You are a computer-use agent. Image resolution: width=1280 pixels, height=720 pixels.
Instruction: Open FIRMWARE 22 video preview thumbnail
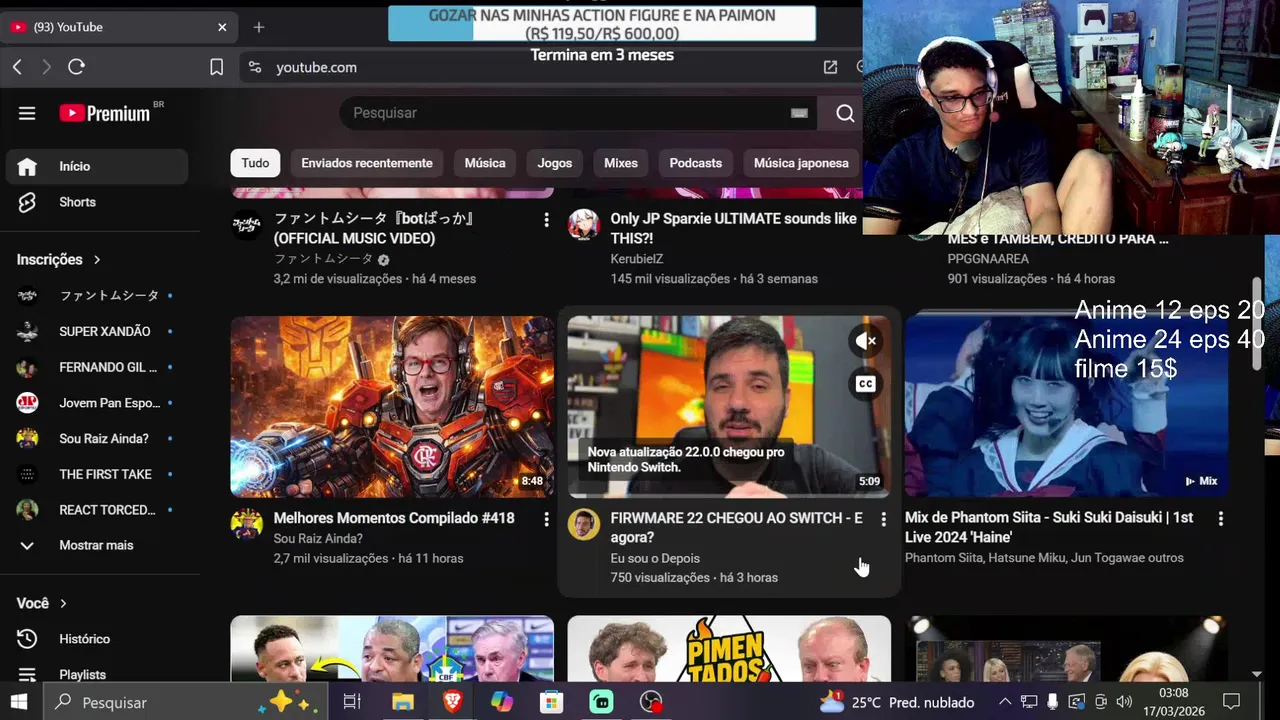(x=729, y=407)
